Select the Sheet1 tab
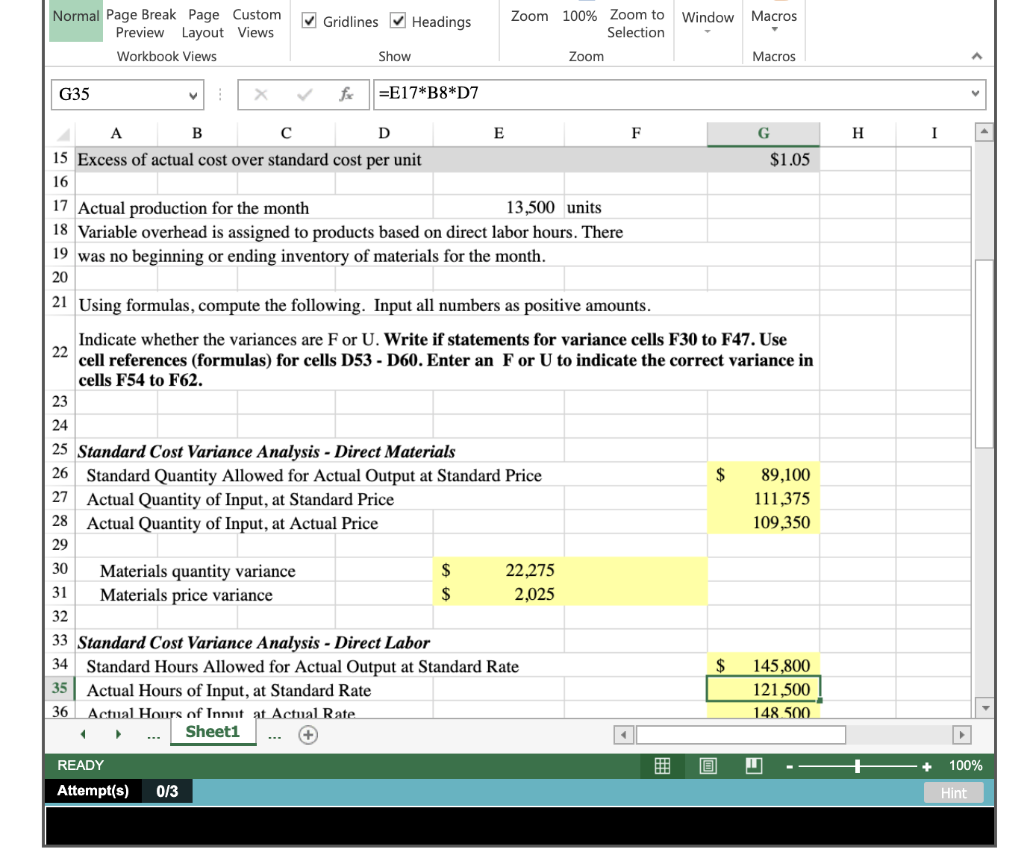The width and height of the screenshot is (1024, 861). pos(213,732)
